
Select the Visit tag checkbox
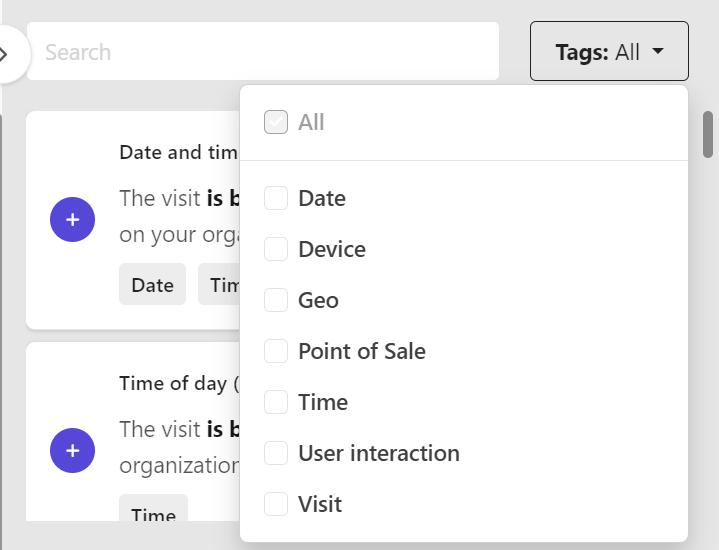pyautogui.click(x=276, y=504)
